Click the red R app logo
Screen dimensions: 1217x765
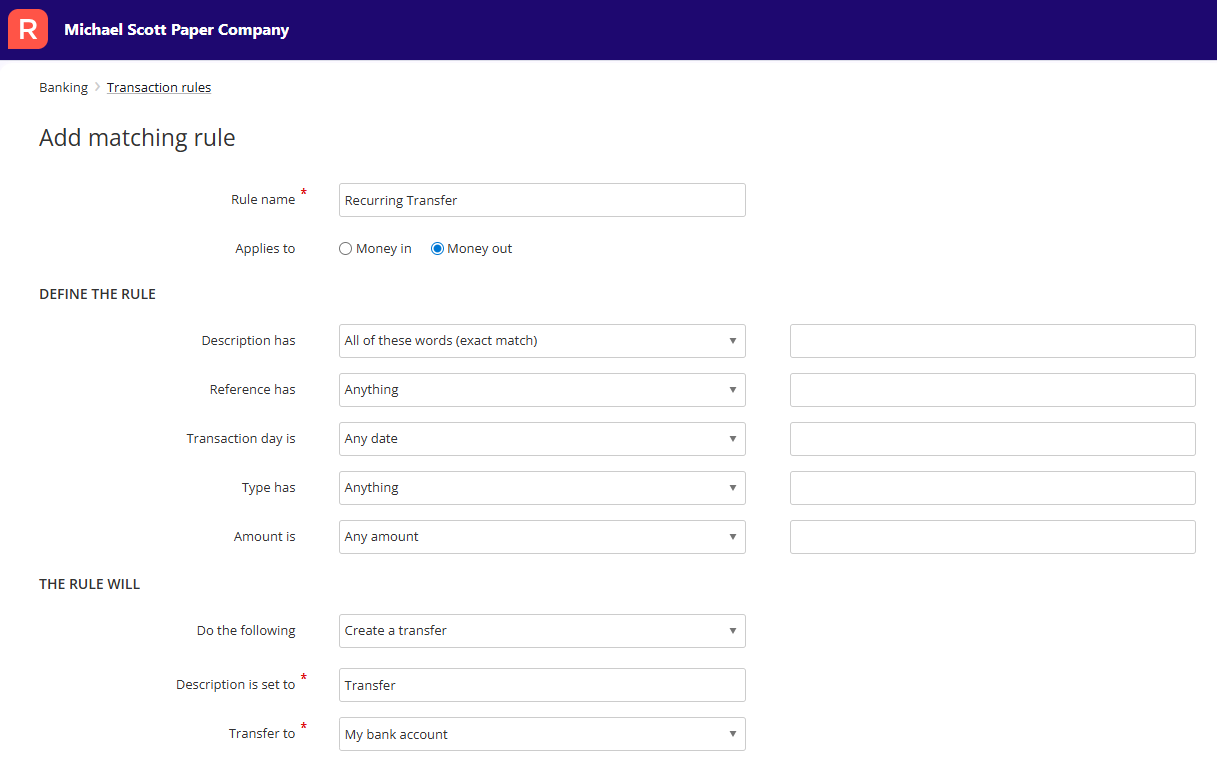27,29
